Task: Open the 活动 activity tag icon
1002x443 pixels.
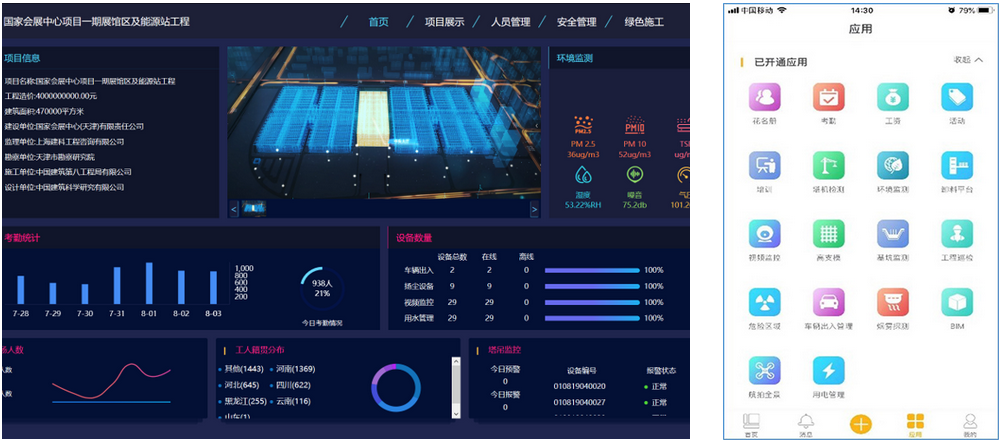Action: click(957, 97)
